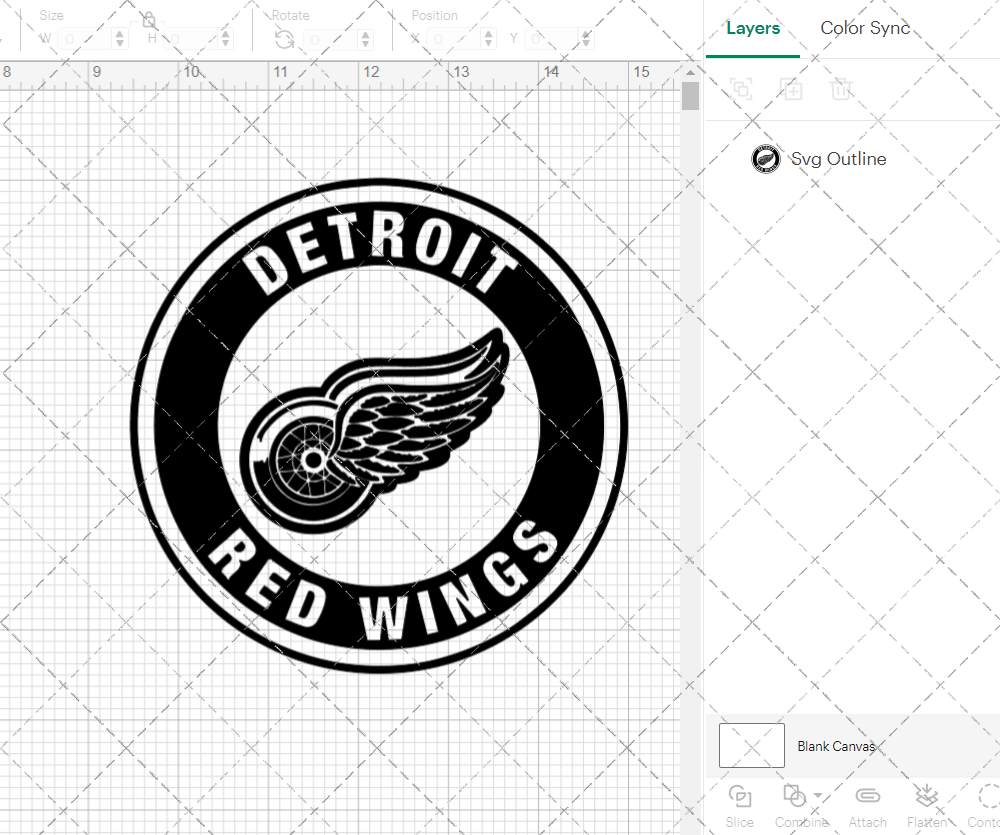This screenshot has height=835, width=1000.
Task: Click the canvas scrollbar up arrow
Action: 690,72
